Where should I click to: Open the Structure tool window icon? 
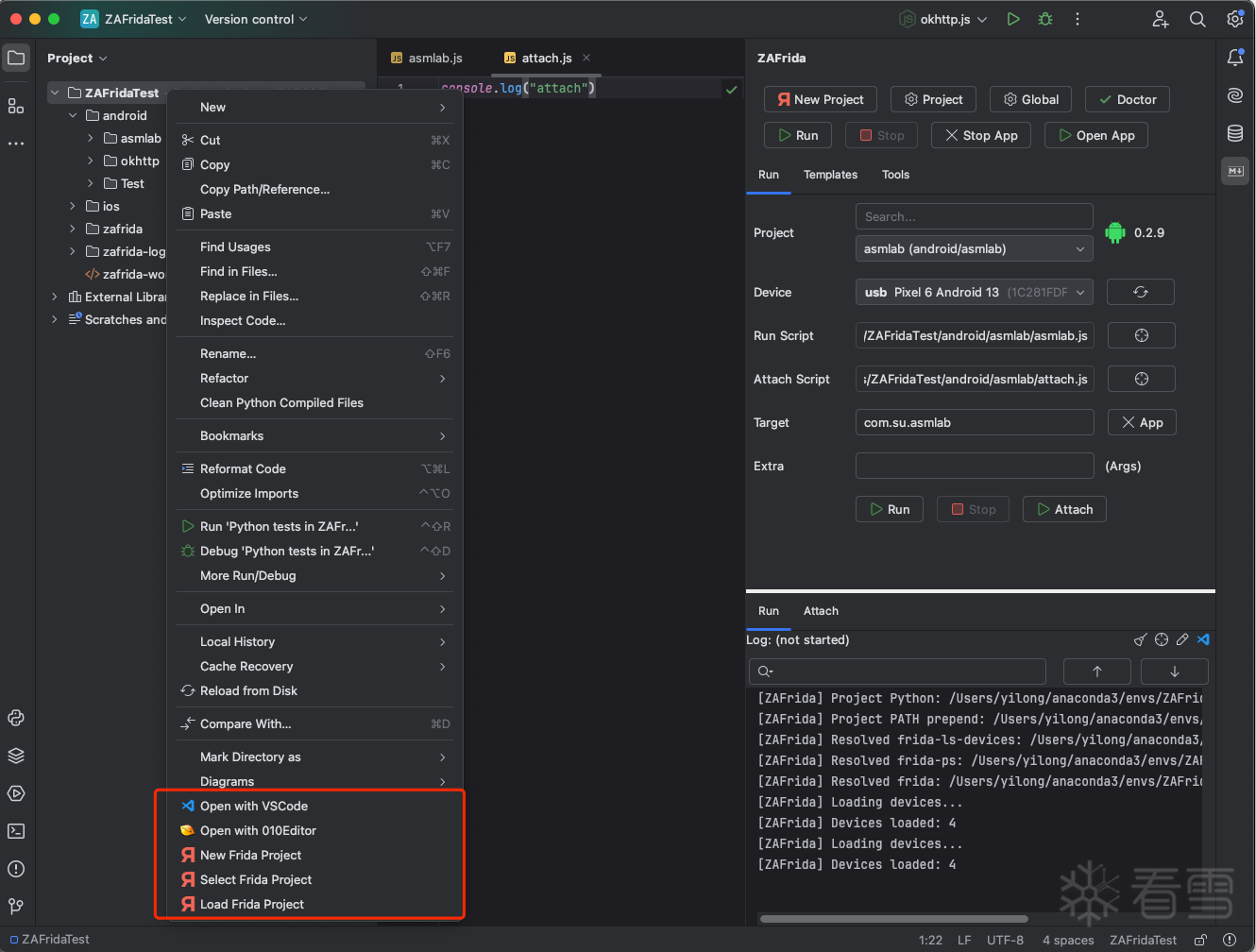click(x=16, y=106)
